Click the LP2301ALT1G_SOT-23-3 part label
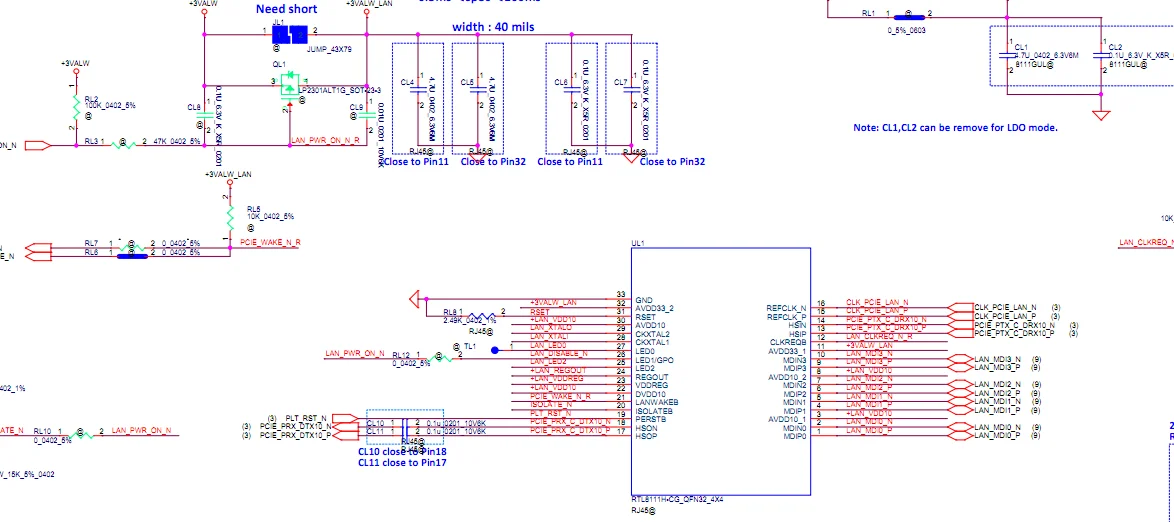Image resolution: width=1174 pixels, height=522 pixels. (x=338, y=90)
